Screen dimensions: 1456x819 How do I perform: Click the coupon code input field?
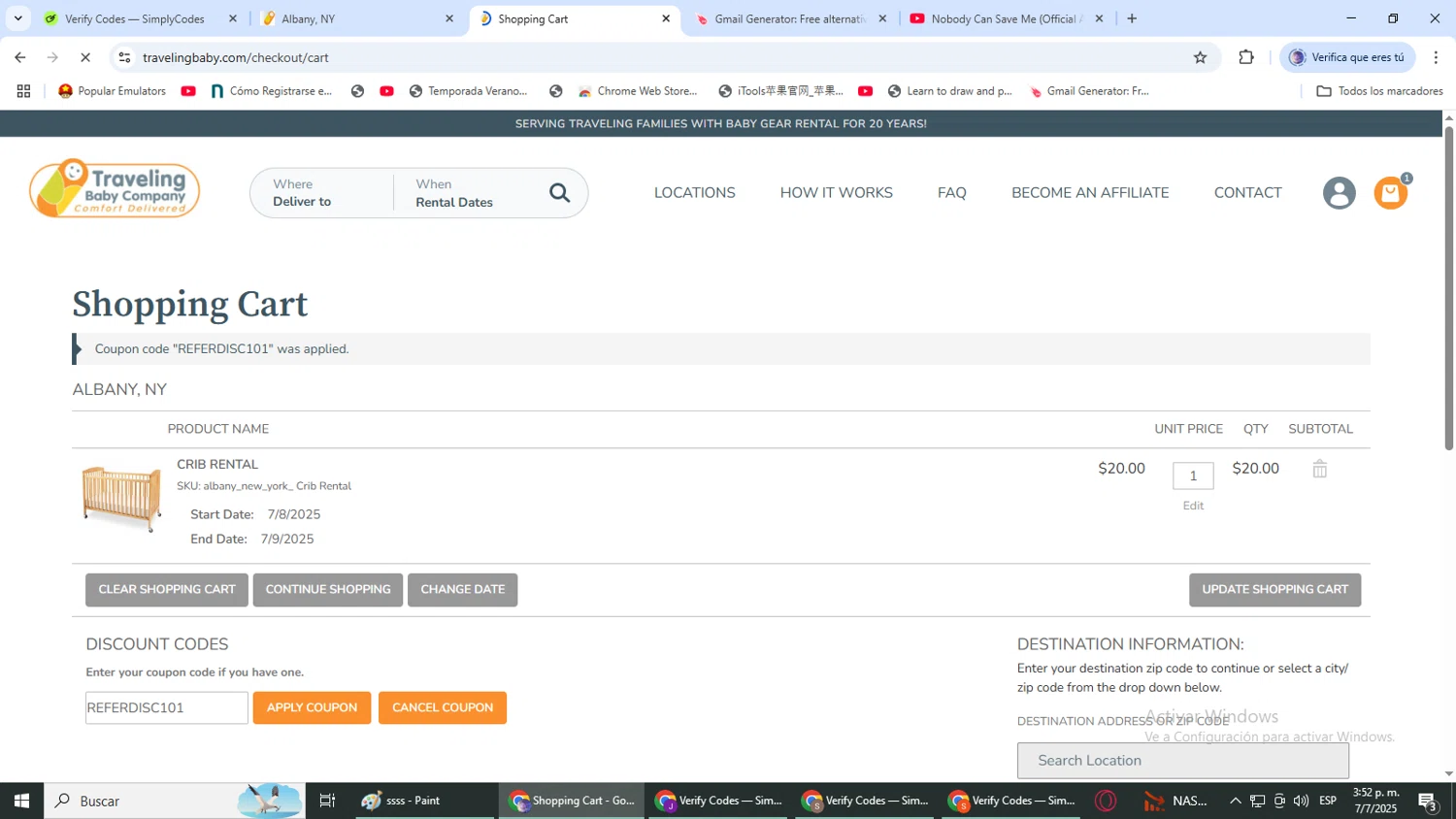click(167, 707)
